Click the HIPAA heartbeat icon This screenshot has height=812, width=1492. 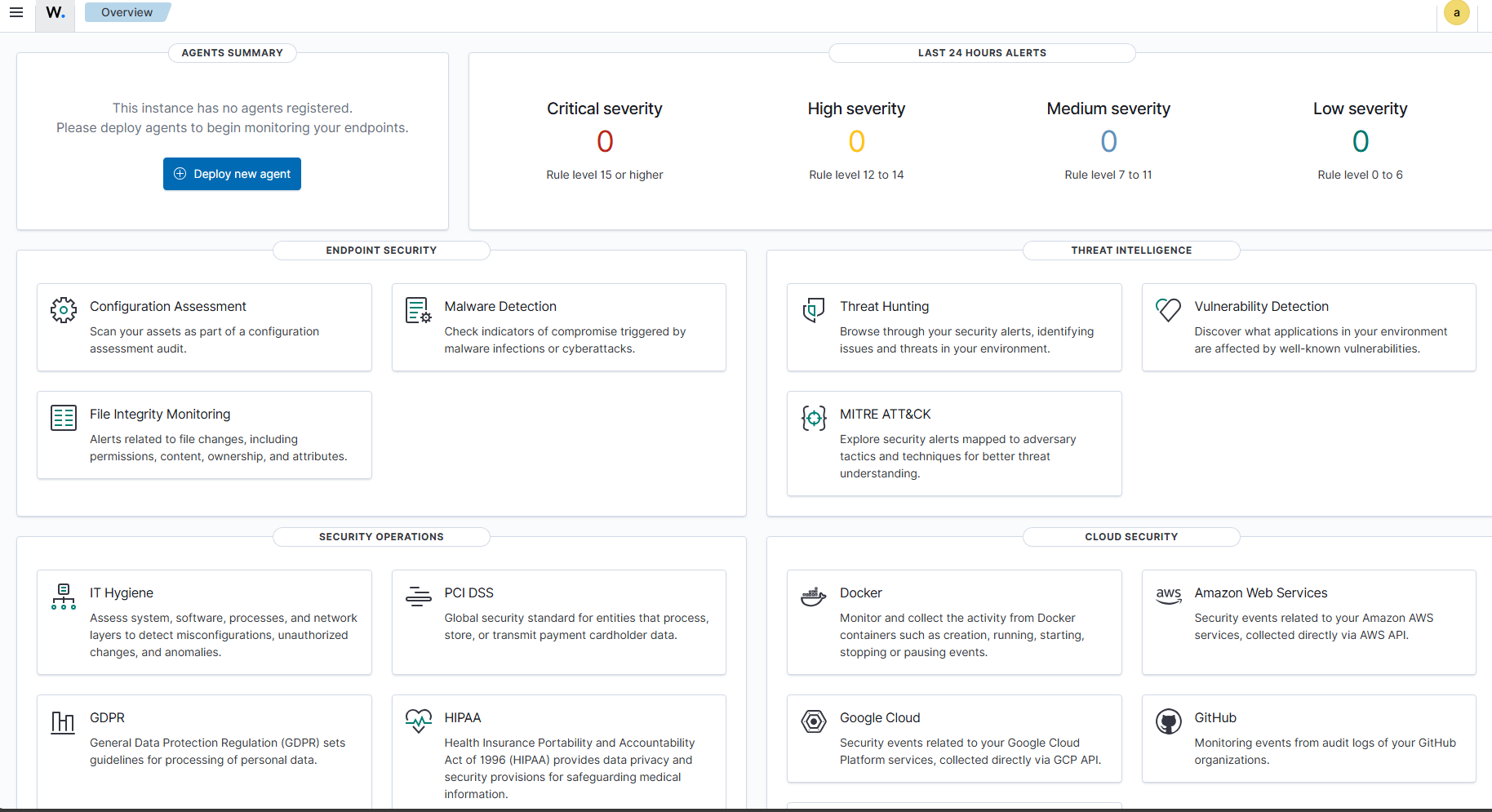point(418,721)
